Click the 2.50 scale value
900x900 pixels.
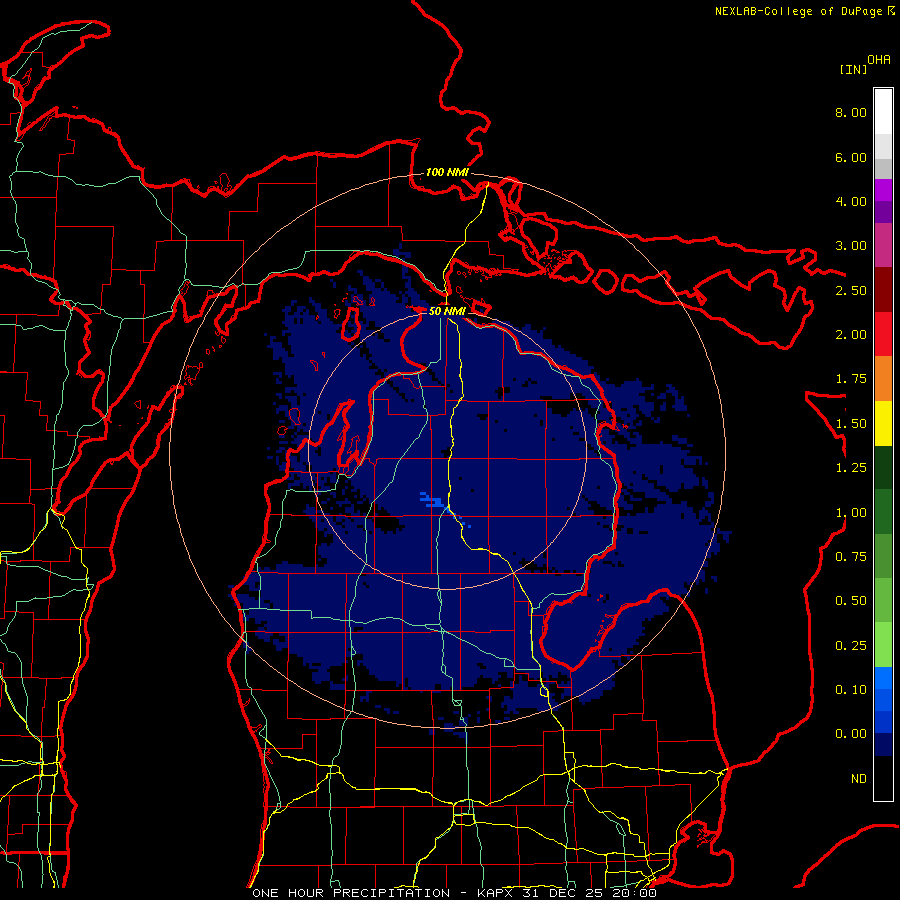click(x=851, y=290)
